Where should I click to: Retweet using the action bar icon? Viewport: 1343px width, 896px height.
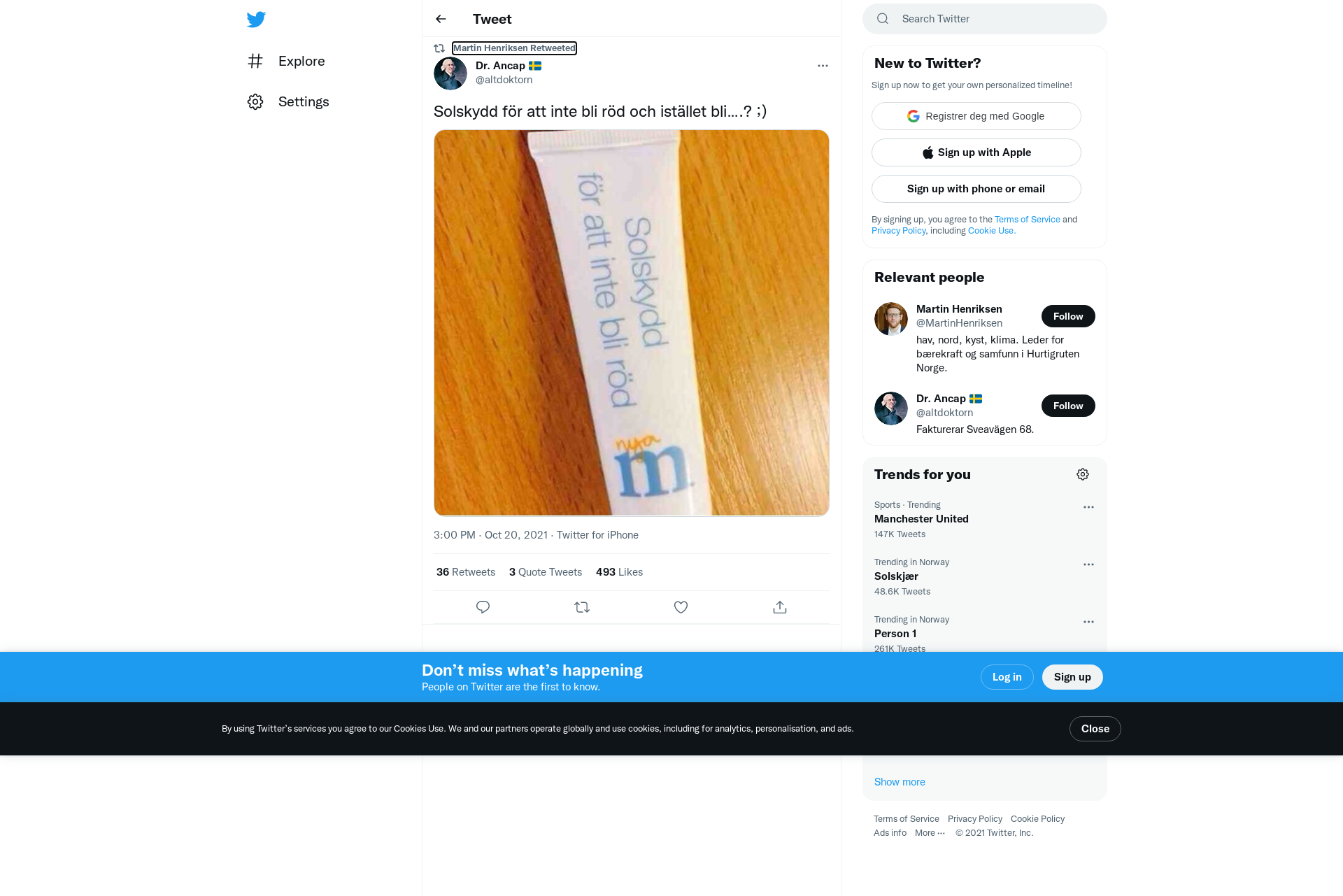[582, 607]
